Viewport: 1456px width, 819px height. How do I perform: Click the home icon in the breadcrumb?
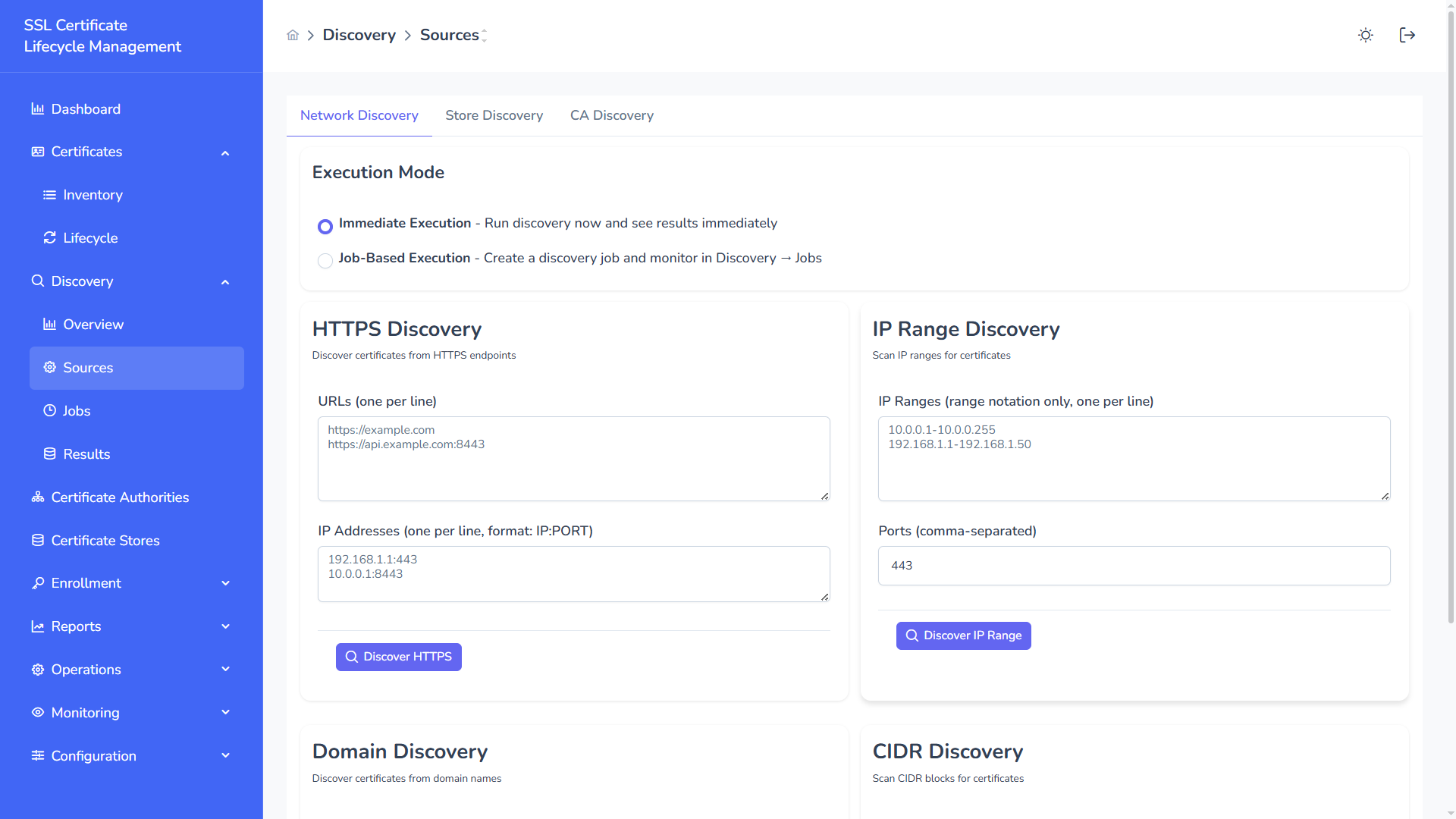[x=293, y=35]
